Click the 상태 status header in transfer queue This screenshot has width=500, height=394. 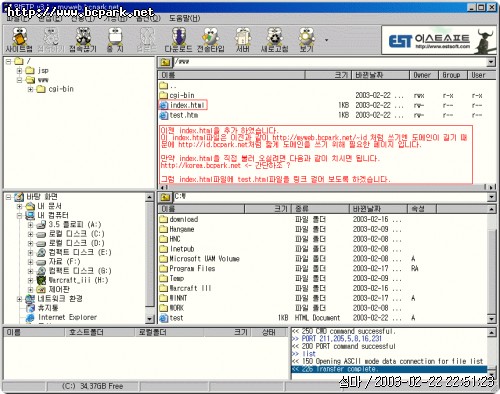coord(269,332)
